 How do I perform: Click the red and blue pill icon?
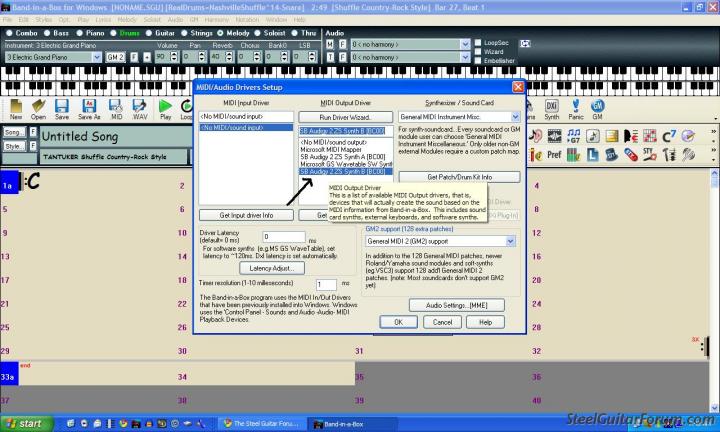point(631,155)
